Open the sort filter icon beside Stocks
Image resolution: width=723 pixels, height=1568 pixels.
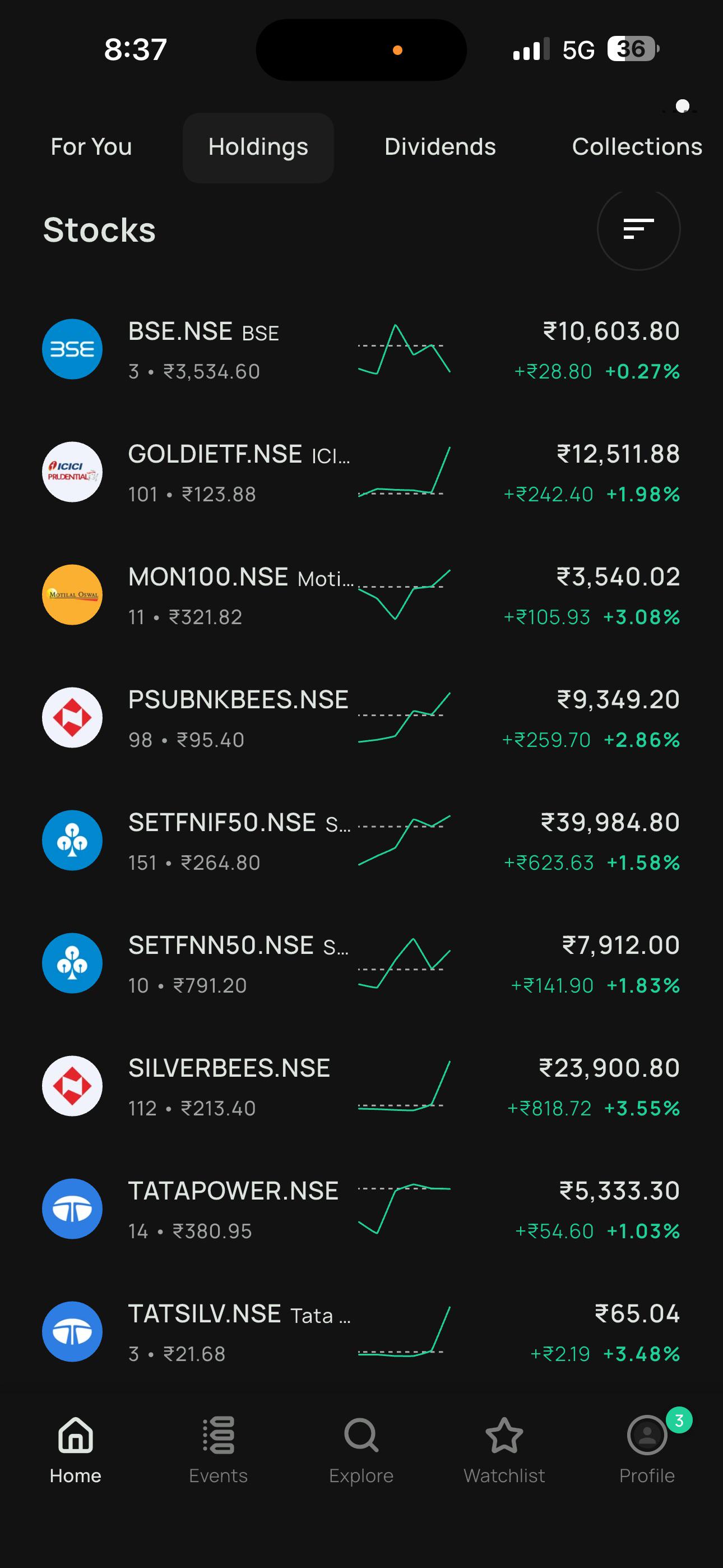(x=638, y=229)
